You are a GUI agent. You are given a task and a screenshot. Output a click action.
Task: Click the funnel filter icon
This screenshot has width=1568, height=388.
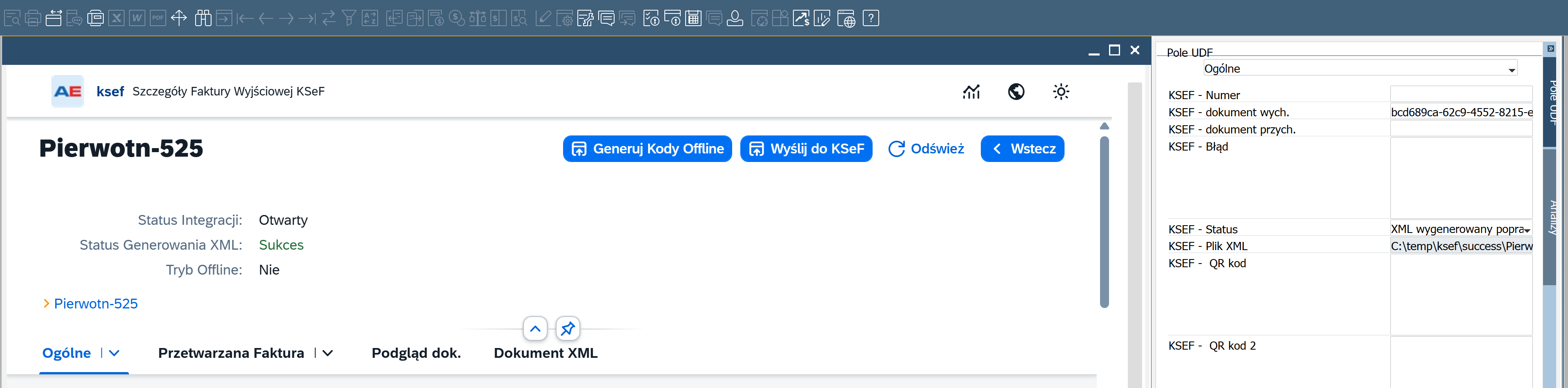click(349, 18)
